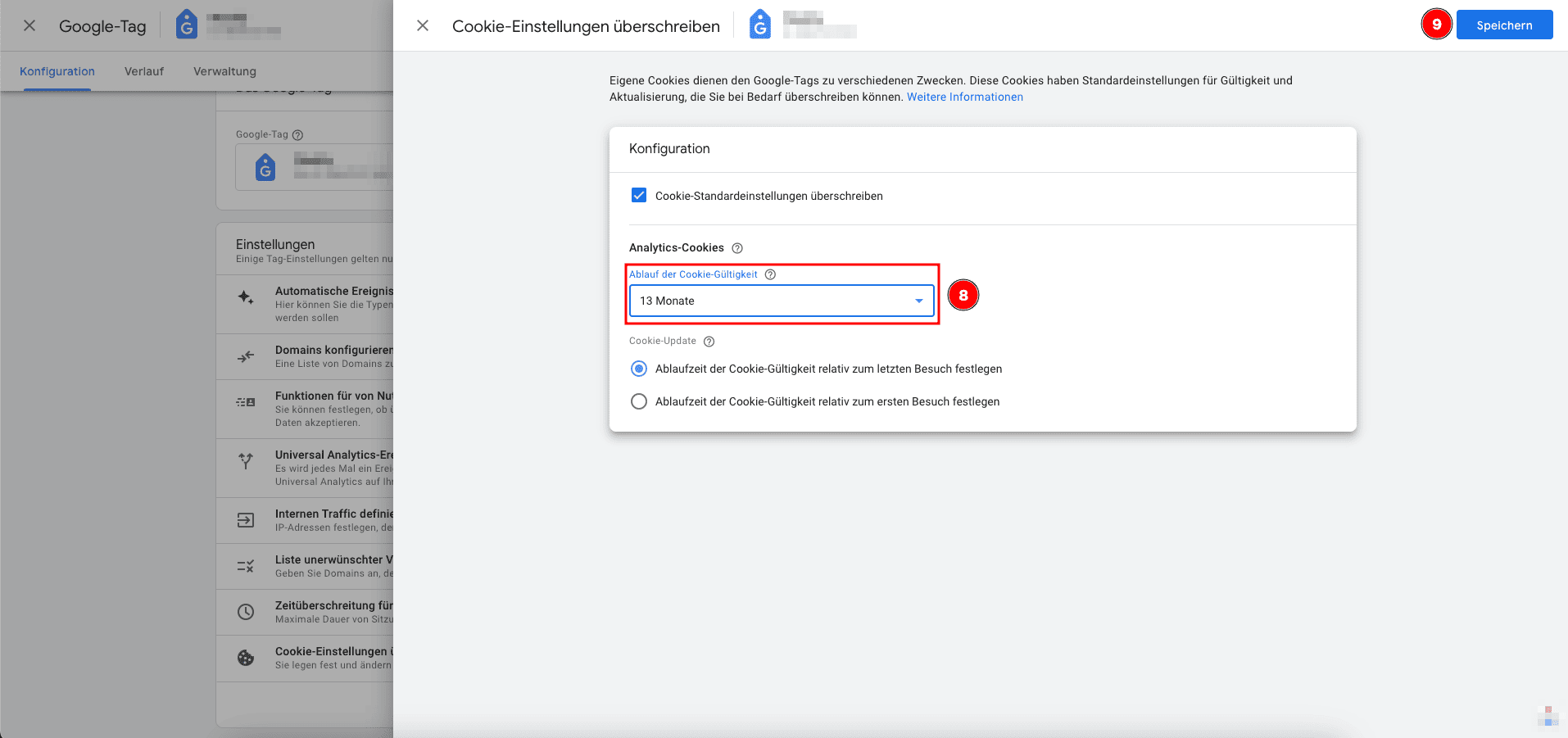Click the Google tag icon in panel header
The width and height of the screenshot is (1568, 738).
pyautogui.click(x=759, y=25)
